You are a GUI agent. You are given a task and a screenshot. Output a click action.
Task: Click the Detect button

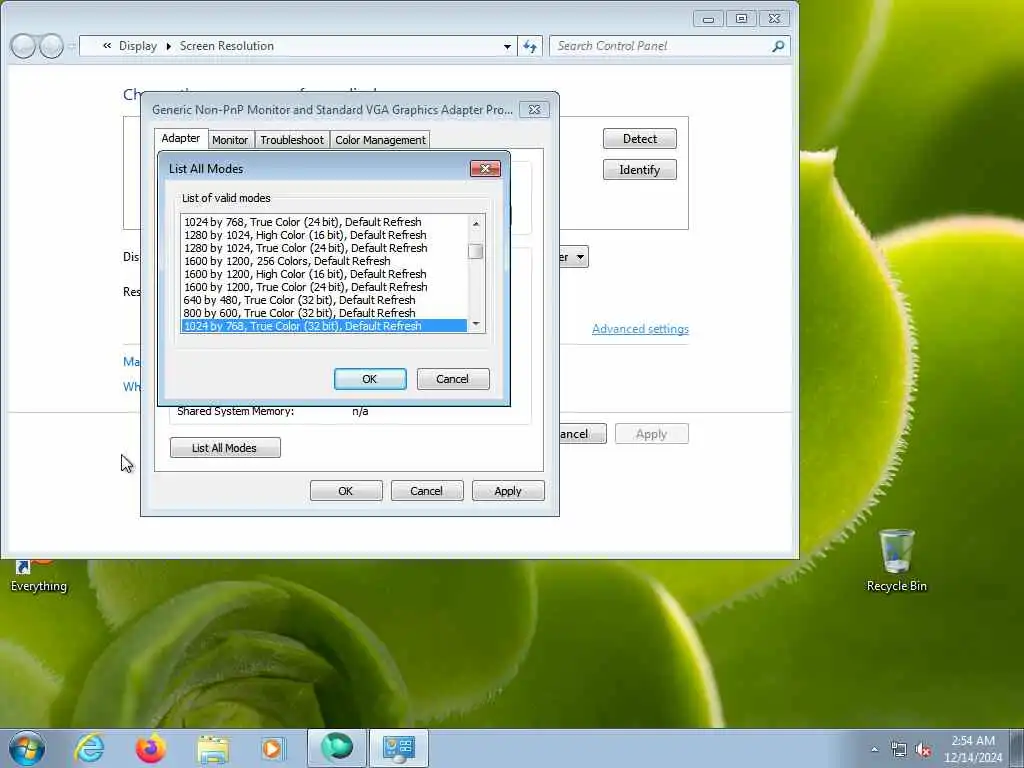[639, 138]
